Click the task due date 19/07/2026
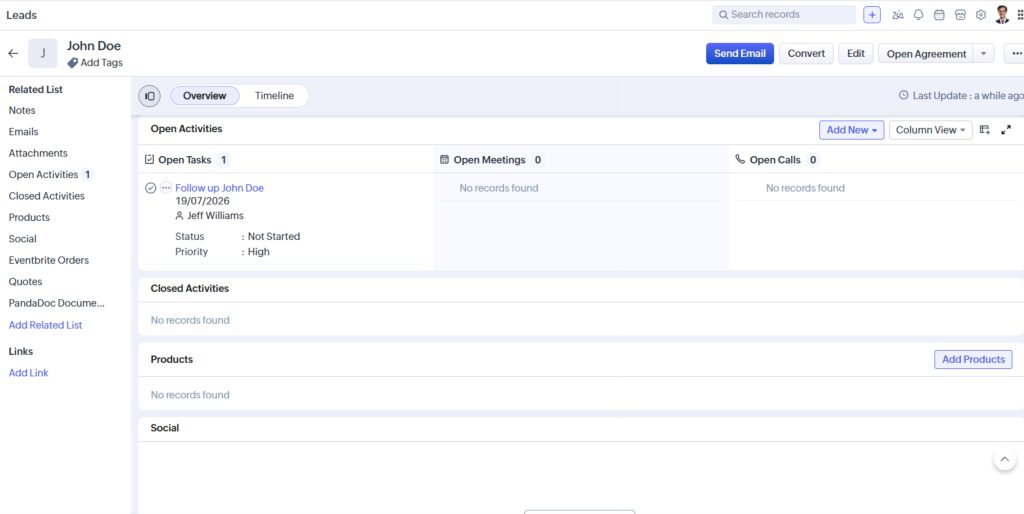 pos(202,201)
